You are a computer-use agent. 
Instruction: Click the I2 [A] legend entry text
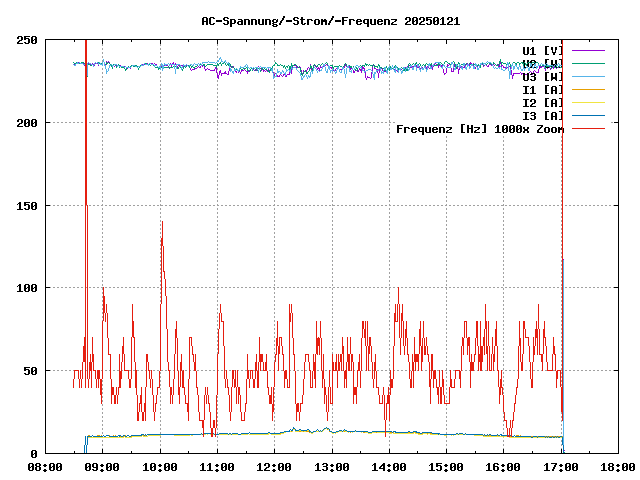(x=542, y=102)
